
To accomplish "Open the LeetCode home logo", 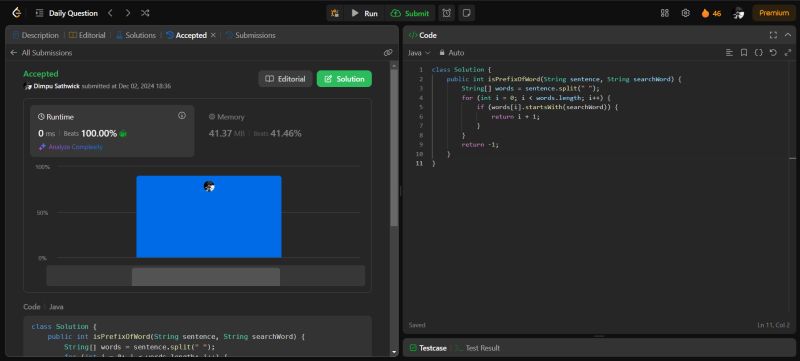I will coord(16,13).
